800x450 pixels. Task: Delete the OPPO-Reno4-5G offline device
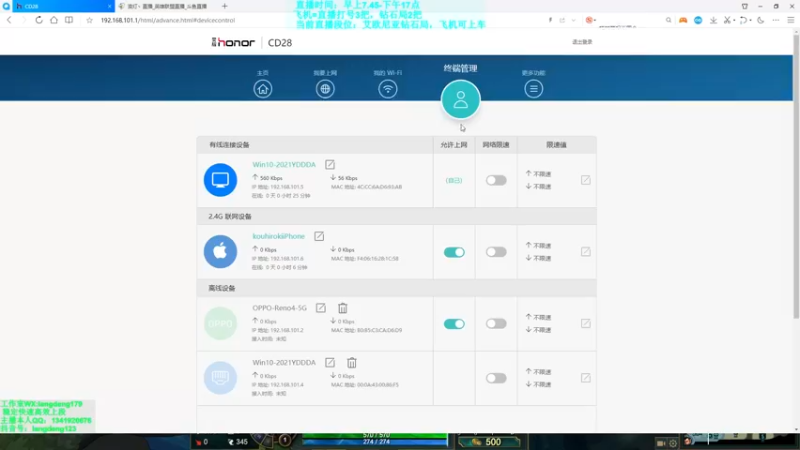343,308
